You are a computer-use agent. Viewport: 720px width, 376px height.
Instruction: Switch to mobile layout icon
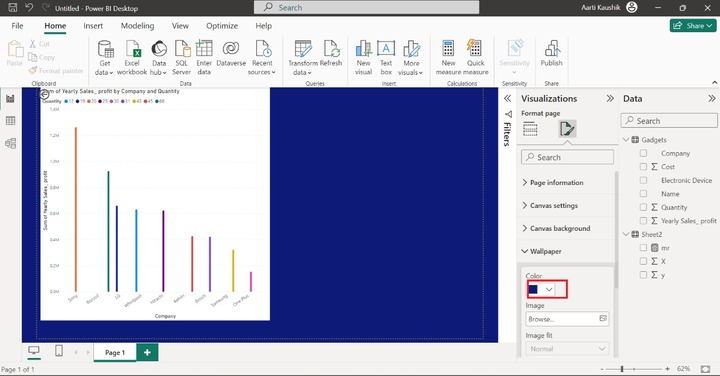59,351
